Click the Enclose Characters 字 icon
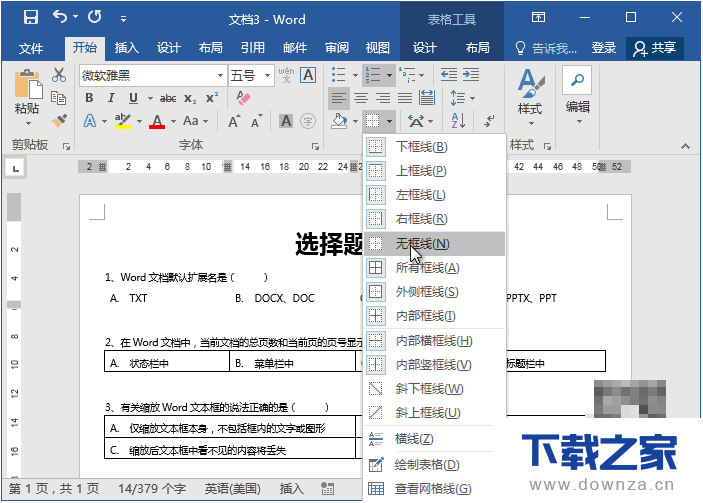The image size is (703, 503). [308, 121]
